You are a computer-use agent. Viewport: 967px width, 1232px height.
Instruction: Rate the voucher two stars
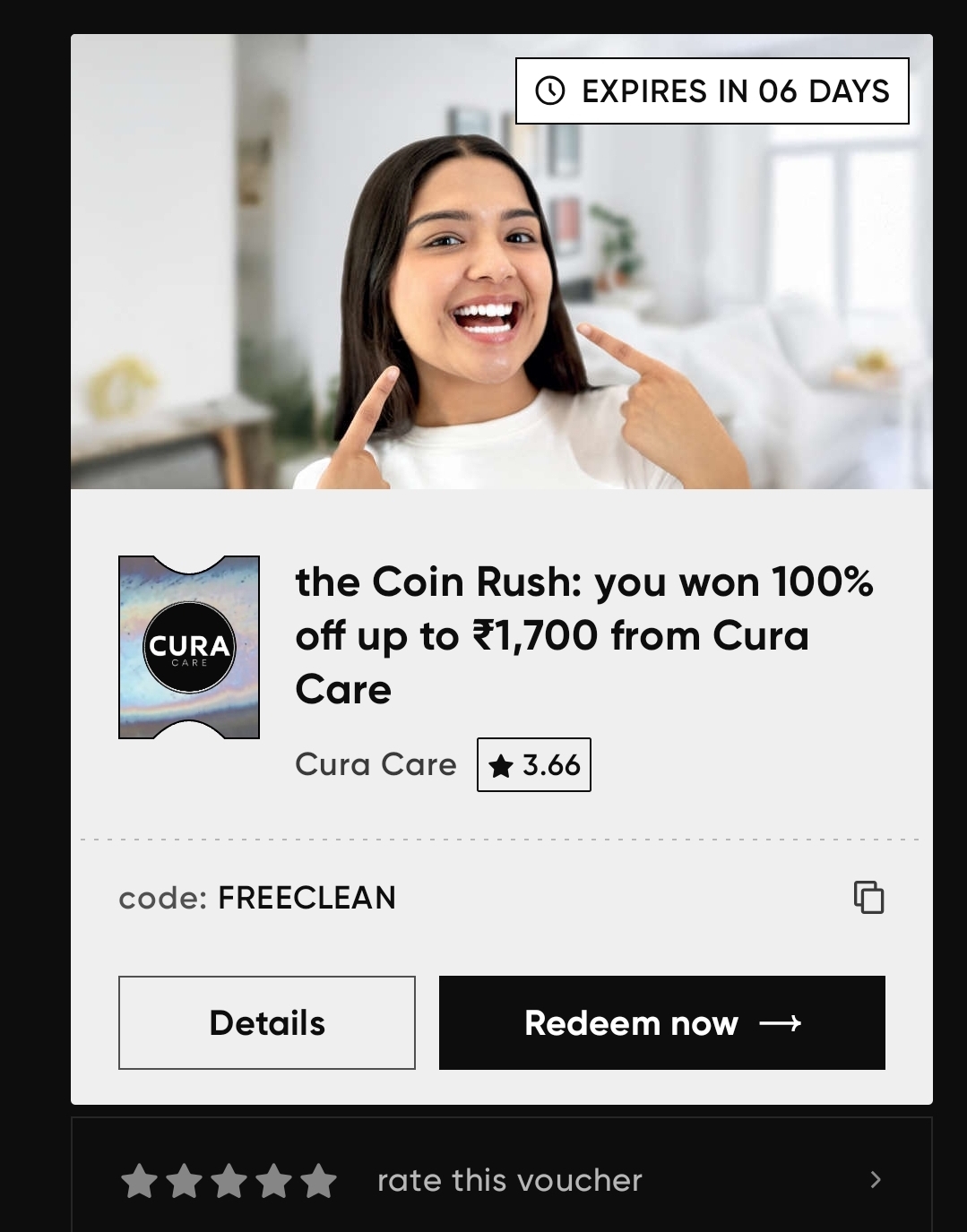(184, 1181)
